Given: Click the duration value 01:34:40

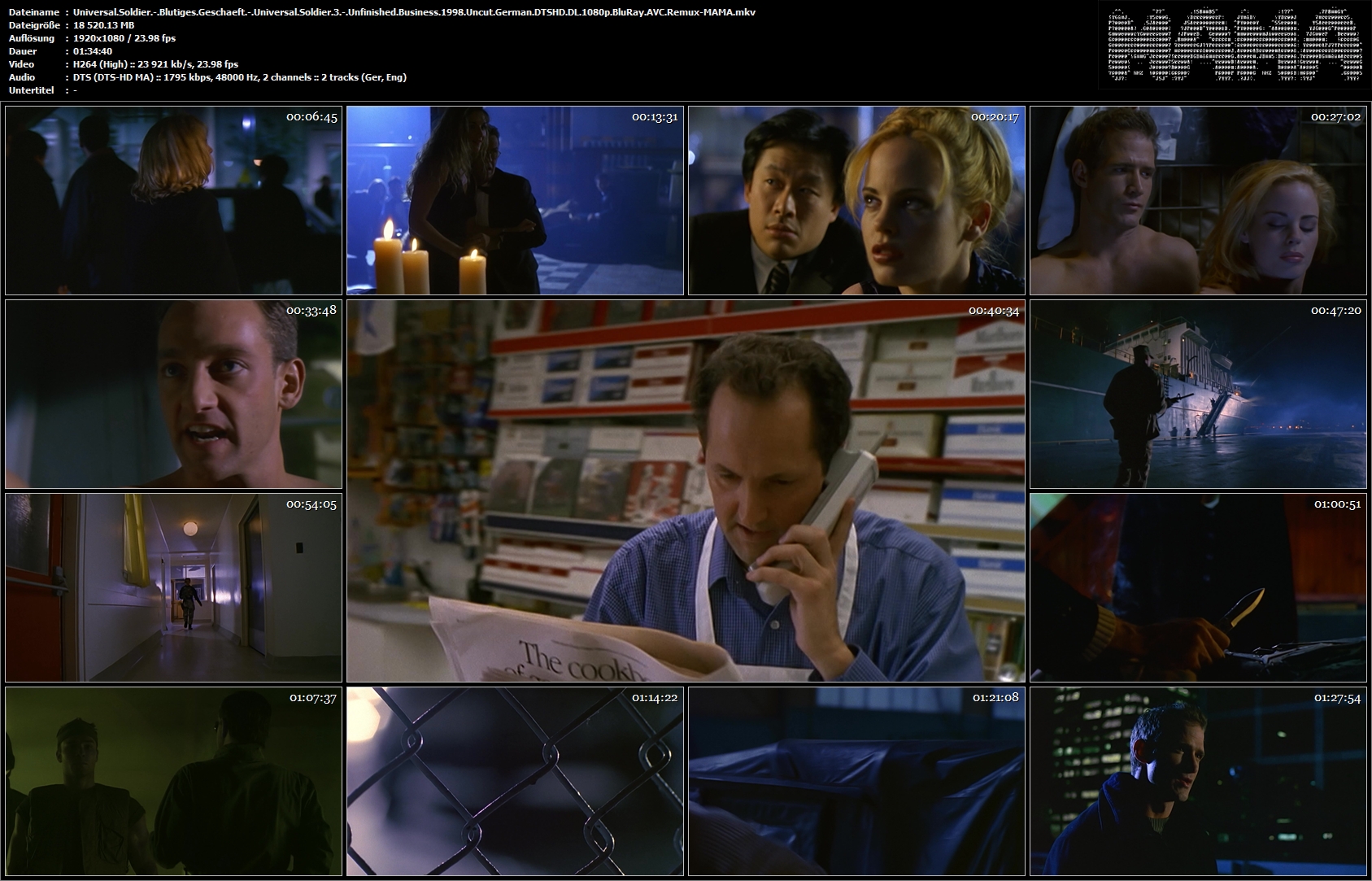Looking at the screenshot, I should tap(92, 51).
